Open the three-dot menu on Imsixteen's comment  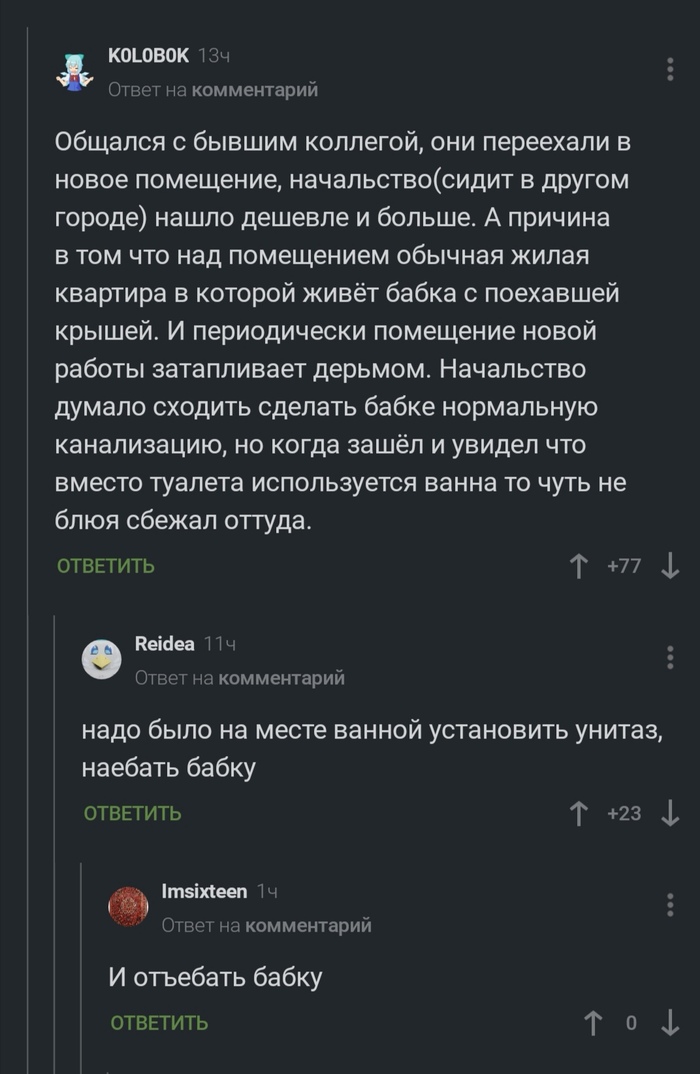click(668, 906)
